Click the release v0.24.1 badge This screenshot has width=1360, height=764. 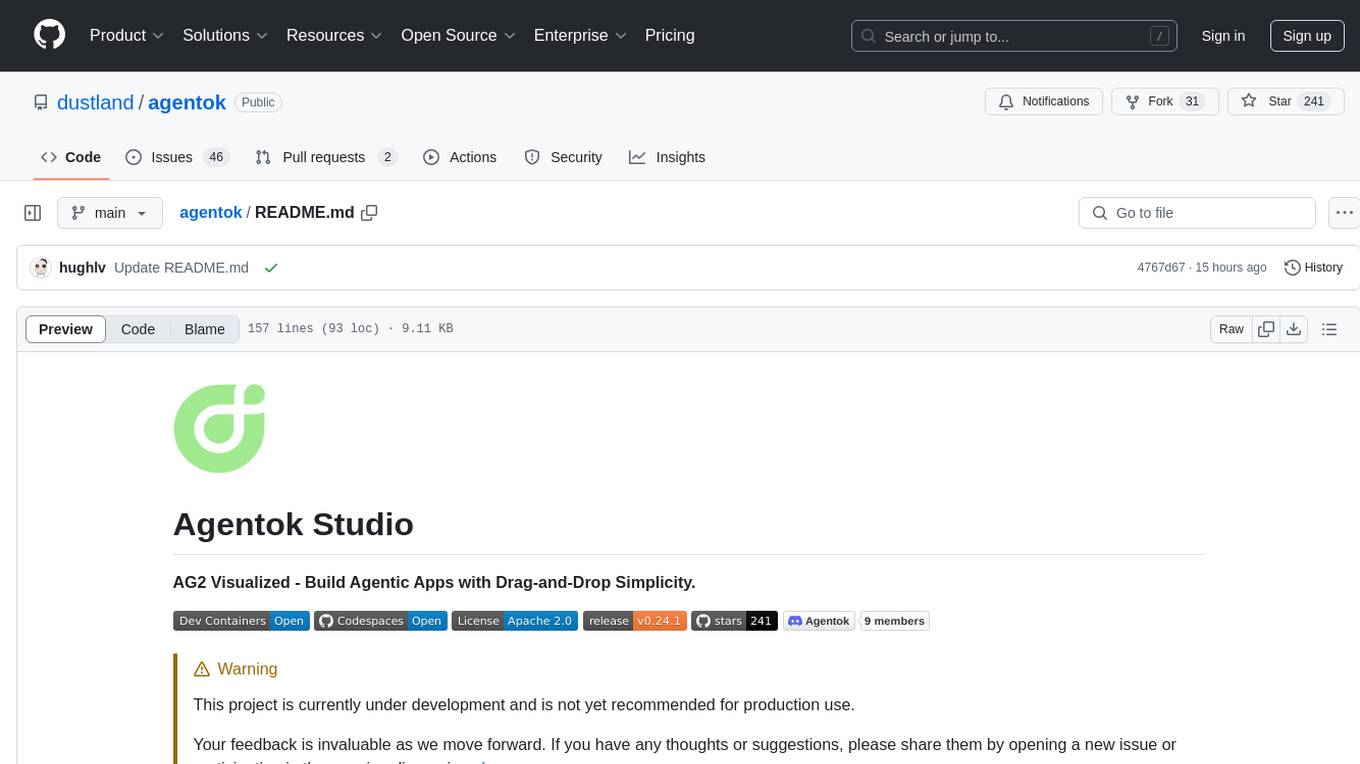point(635,621)
